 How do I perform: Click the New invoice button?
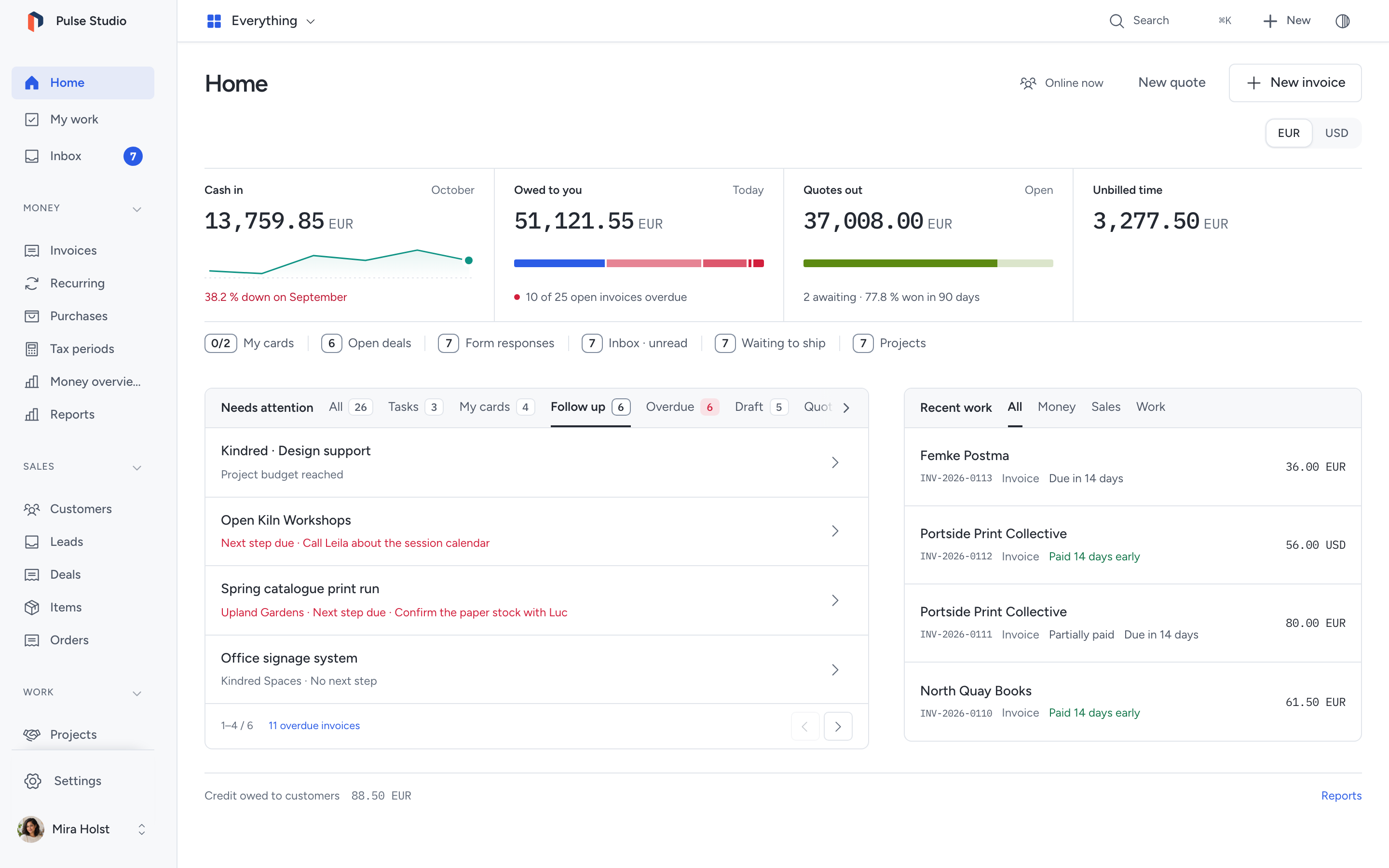pos(1295,82)
